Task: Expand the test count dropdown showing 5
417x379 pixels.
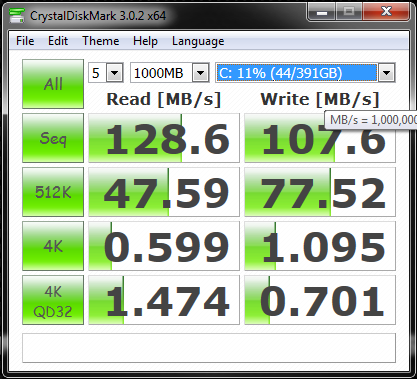Action: click(115, 73)
